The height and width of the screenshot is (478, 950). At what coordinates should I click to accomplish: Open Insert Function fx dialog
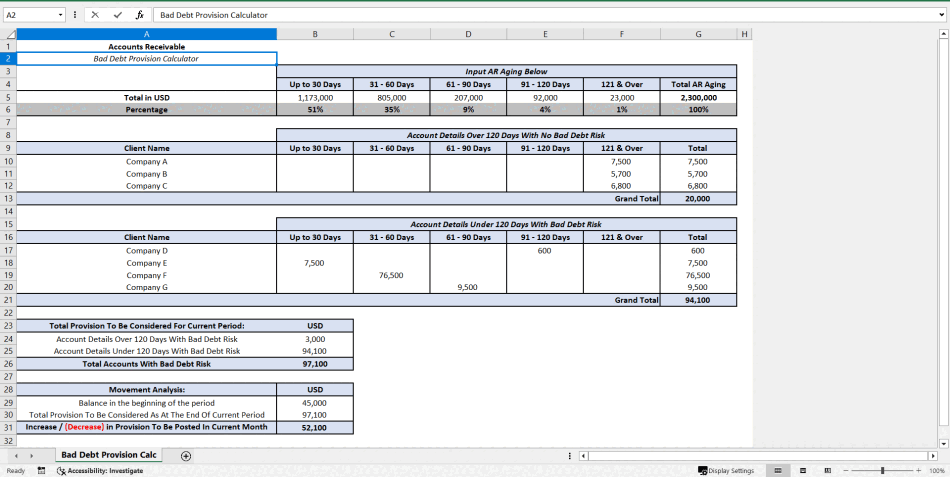(x=139, y=15)
